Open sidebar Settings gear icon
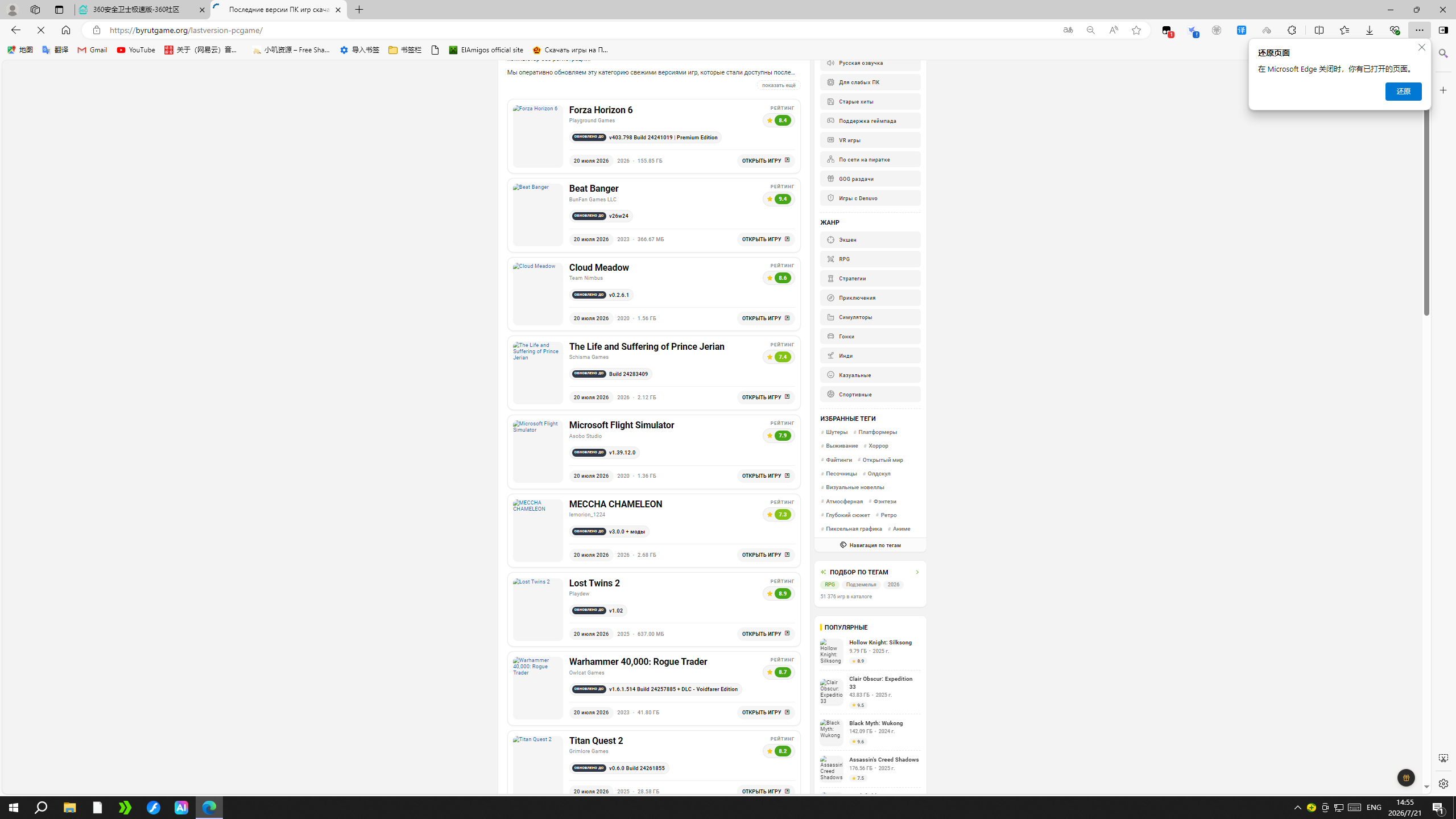The height and width of the screenshot is (819, 1456). coord(1443,784)
